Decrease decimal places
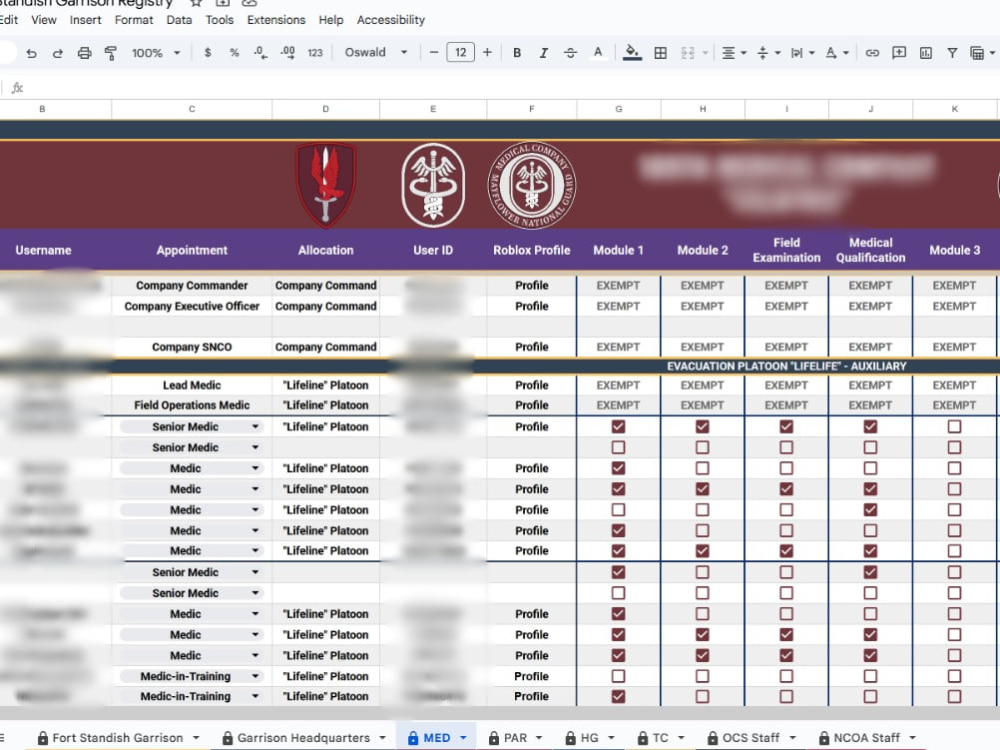The height and width of the screenshot is (750, 1000). point(260,53)
